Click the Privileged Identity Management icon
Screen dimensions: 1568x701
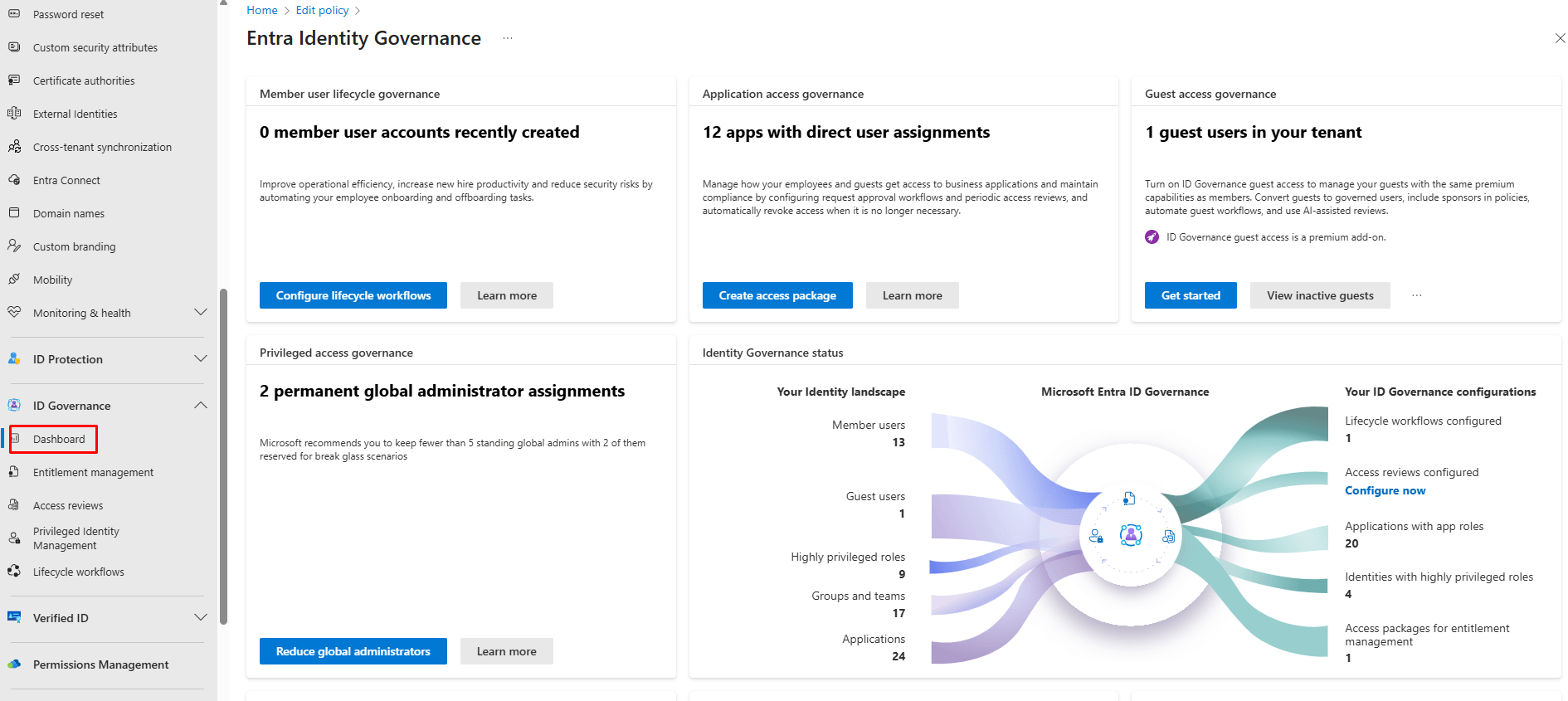(x=14, y=538)
